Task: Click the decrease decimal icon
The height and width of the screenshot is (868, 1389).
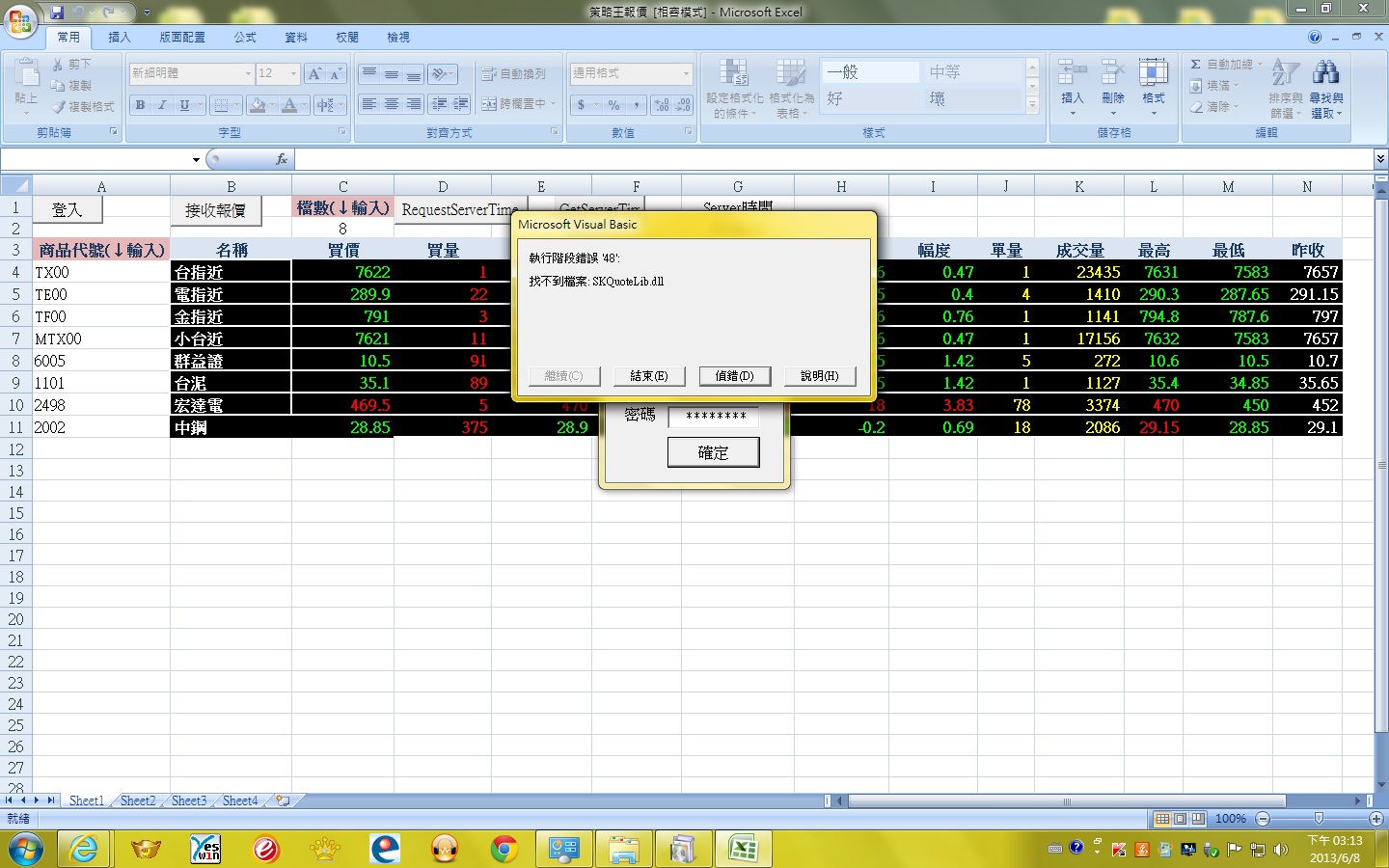Action: click(683, 104)
